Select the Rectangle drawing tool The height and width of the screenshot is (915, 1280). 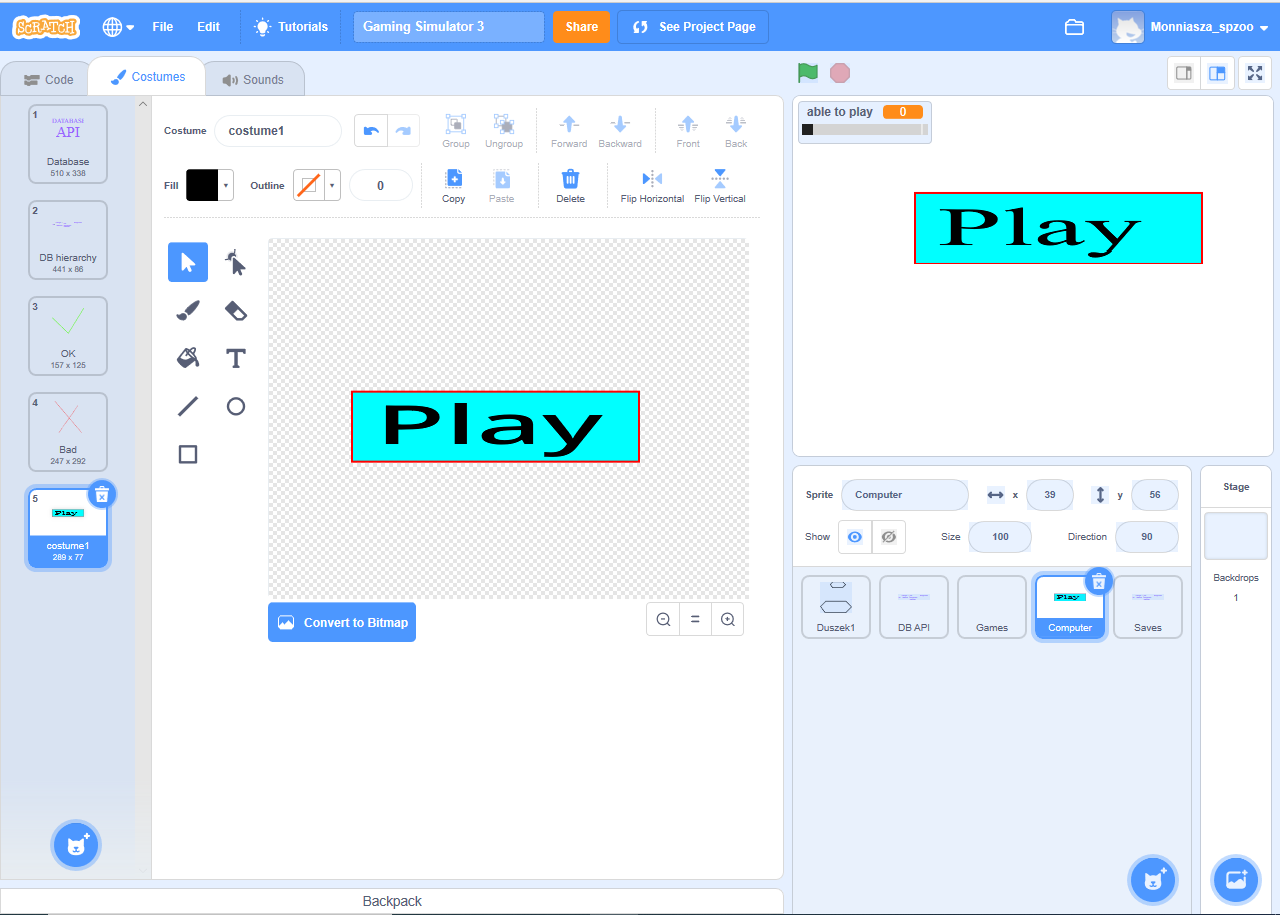coord(188,454)
